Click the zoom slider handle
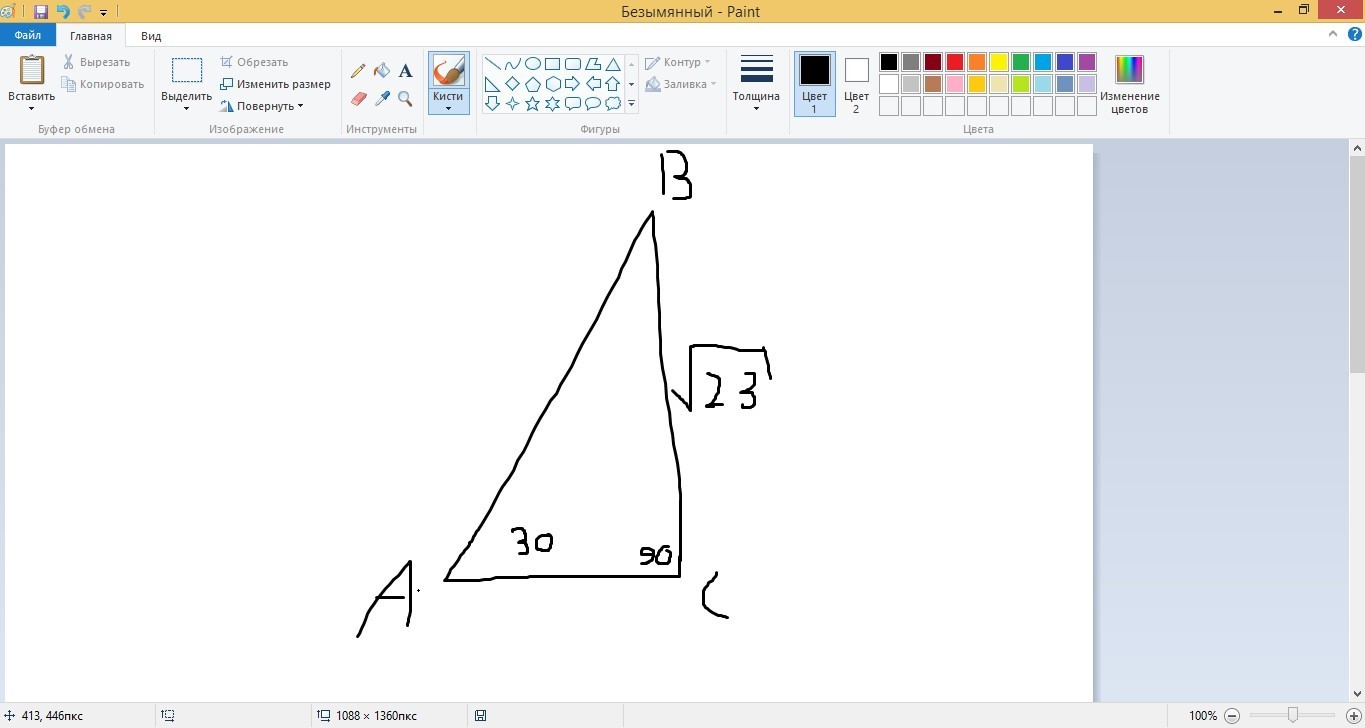The height and width of the screenshot is (728, 1365). pyautogui.click(x=1293, y=716)
